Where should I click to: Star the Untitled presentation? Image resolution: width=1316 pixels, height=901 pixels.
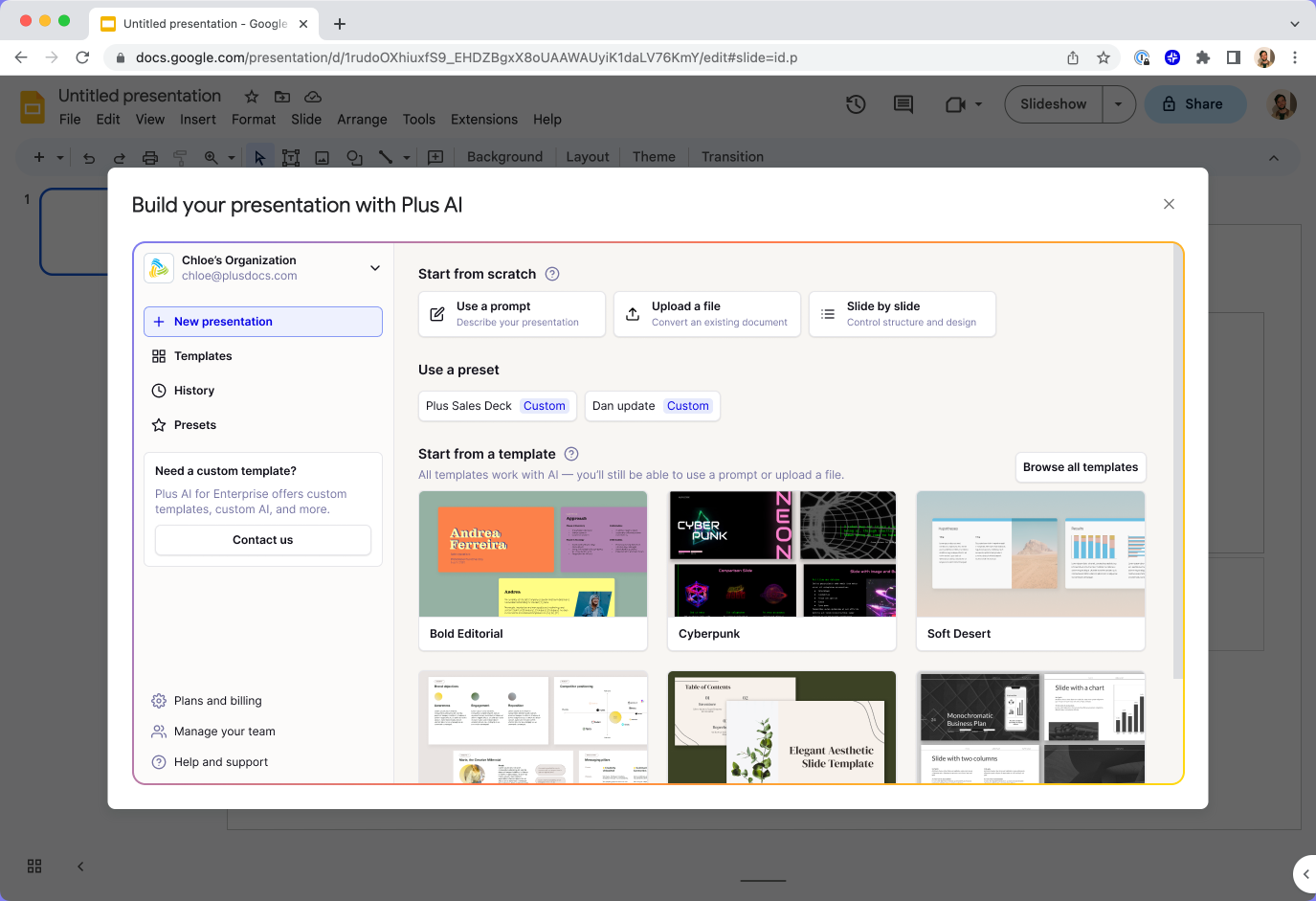(252, 97)
